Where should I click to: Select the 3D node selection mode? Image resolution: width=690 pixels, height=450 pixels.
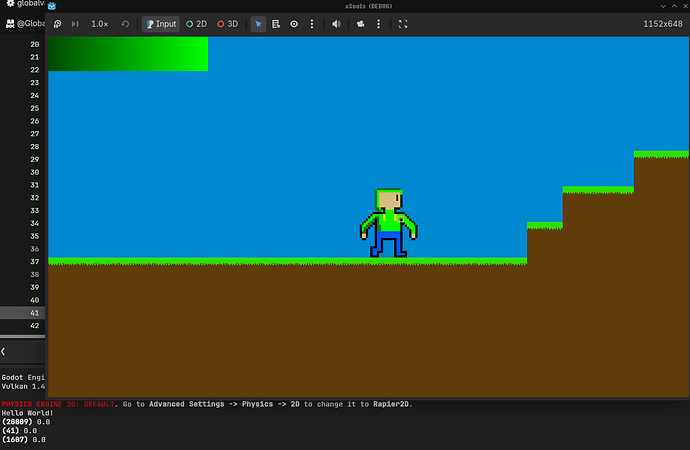[x=228, y=24]
